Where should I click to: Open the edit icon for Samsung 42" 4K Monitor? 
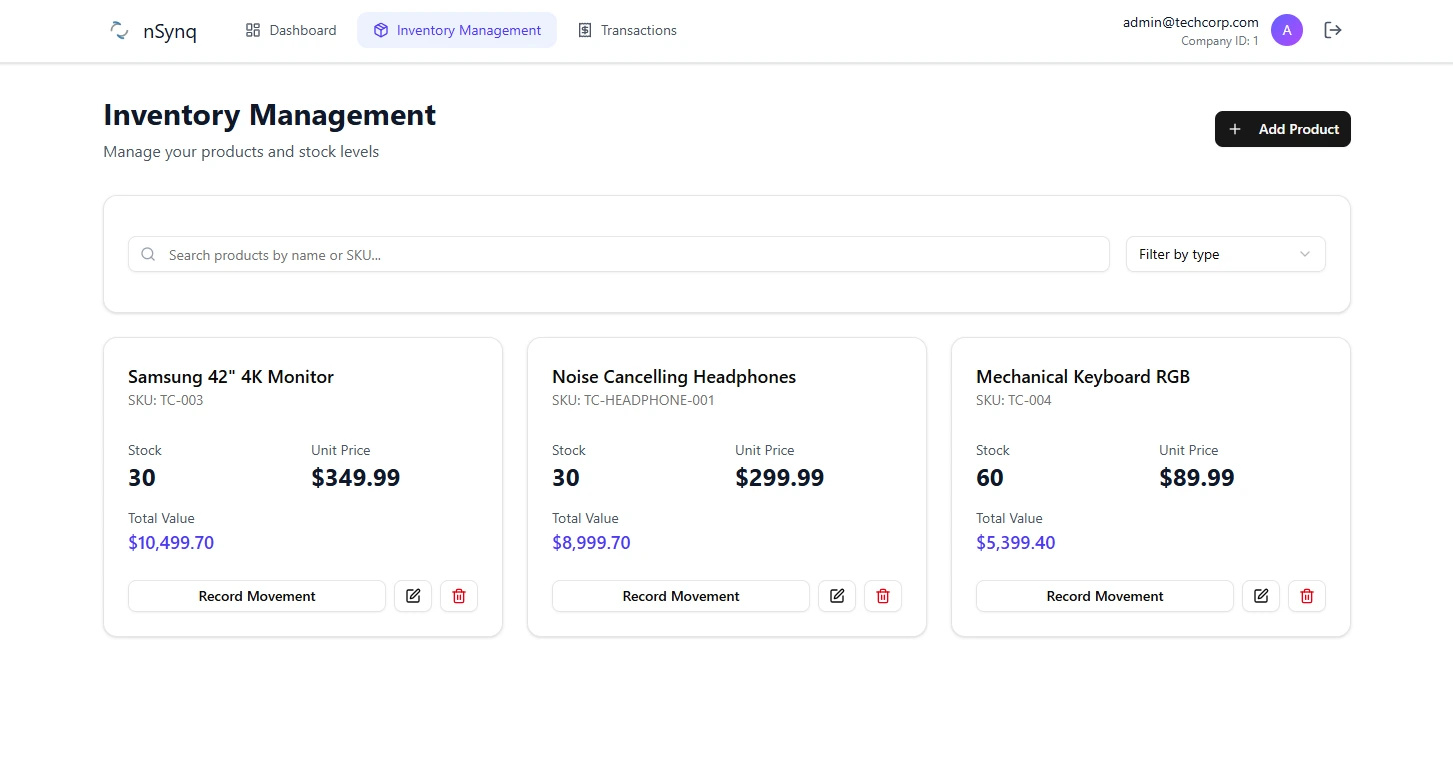coord(412,595)
